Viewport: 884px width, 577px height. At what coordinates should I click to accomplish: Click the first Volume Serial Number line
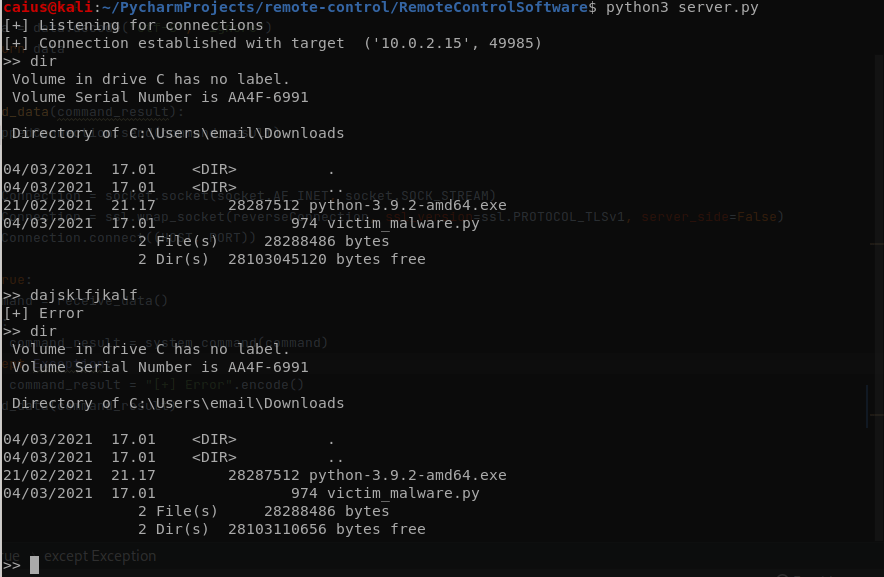point(160,97)
